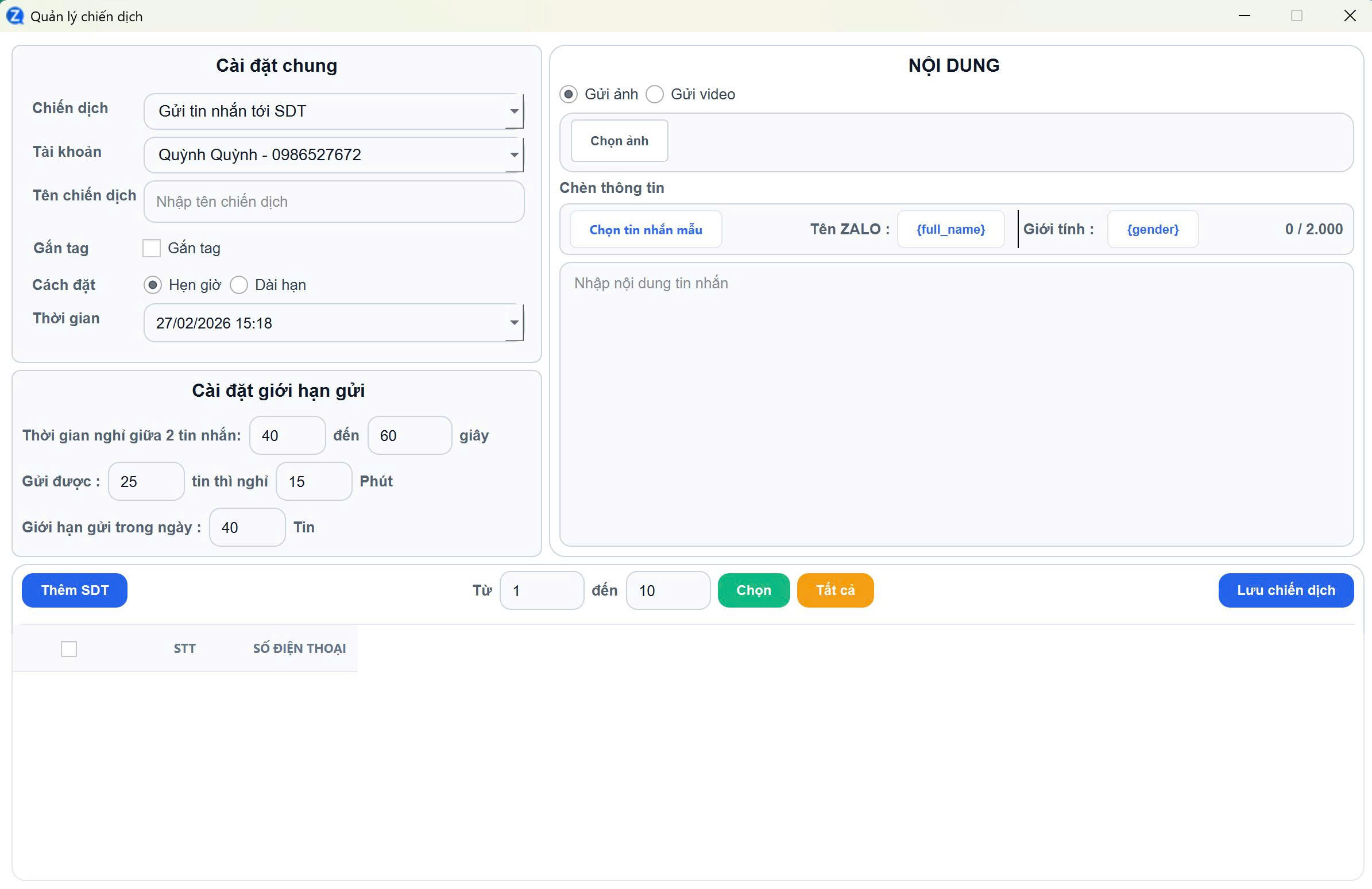The image size is (1372, 889).
Task: Select the Dài hạn radio option
Action: [239, 285]
